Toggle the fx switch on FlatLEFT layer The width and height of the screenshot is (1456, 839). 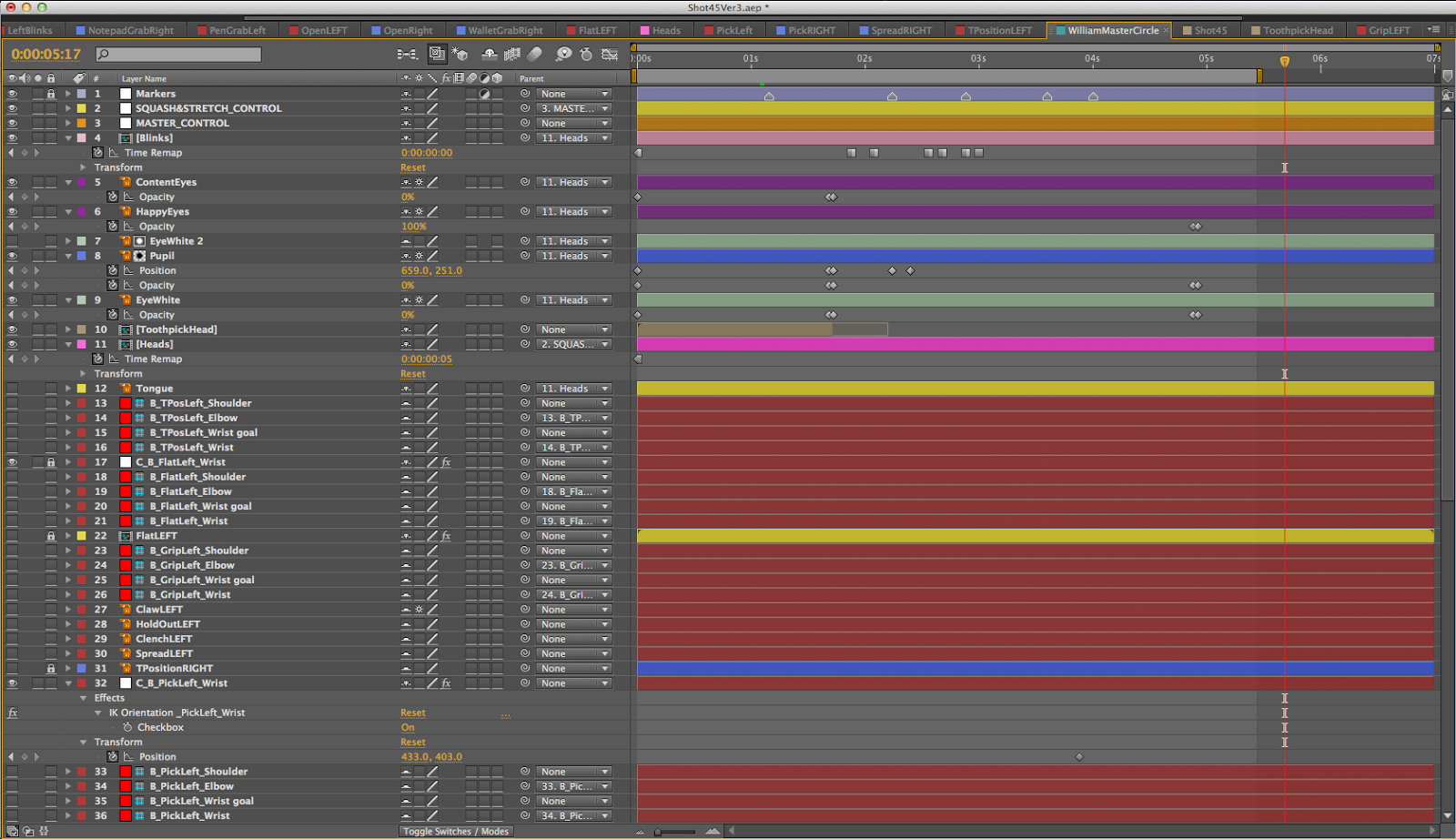pos(446,536)
